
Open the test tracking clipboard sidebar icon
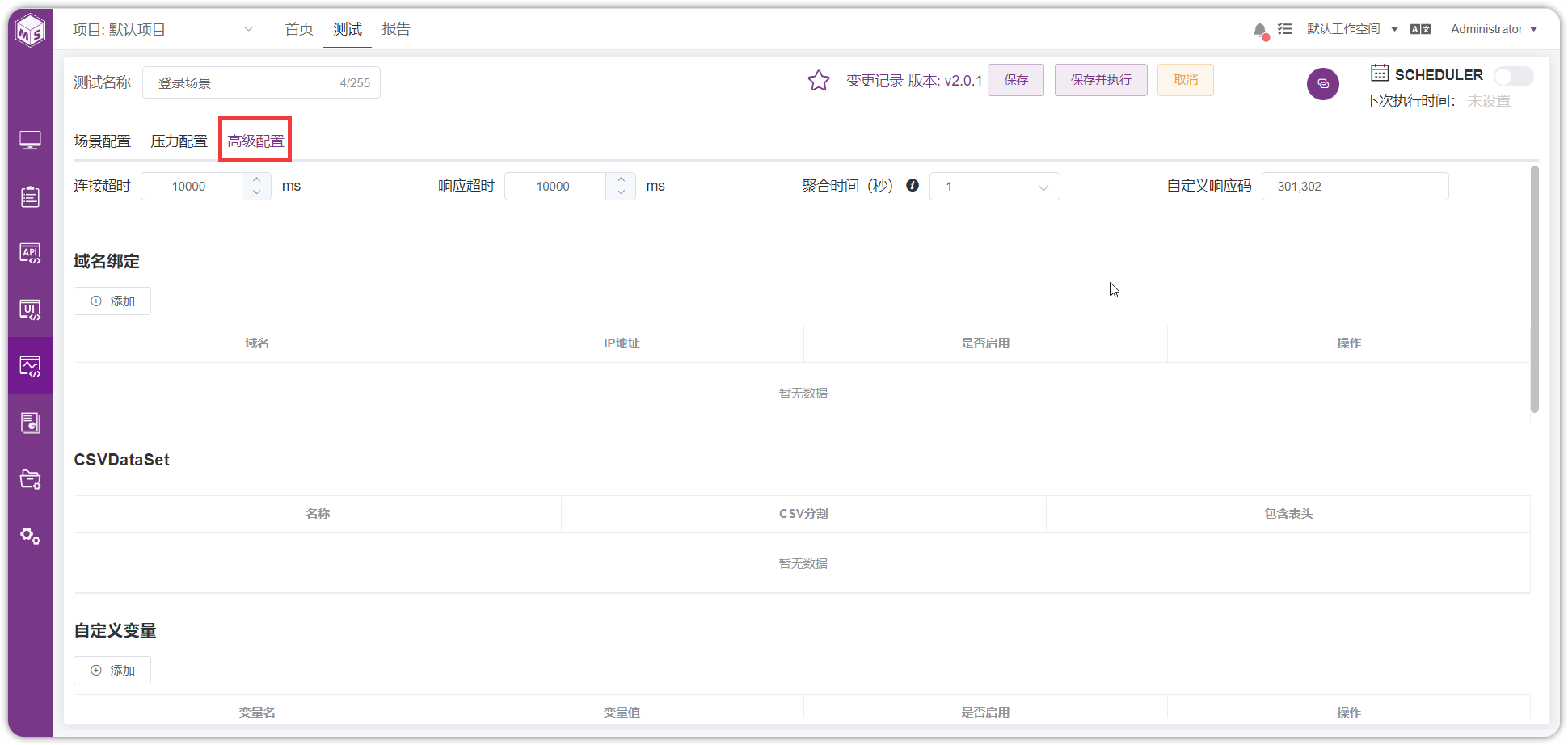pyautogui.click(x=30, y=197)
